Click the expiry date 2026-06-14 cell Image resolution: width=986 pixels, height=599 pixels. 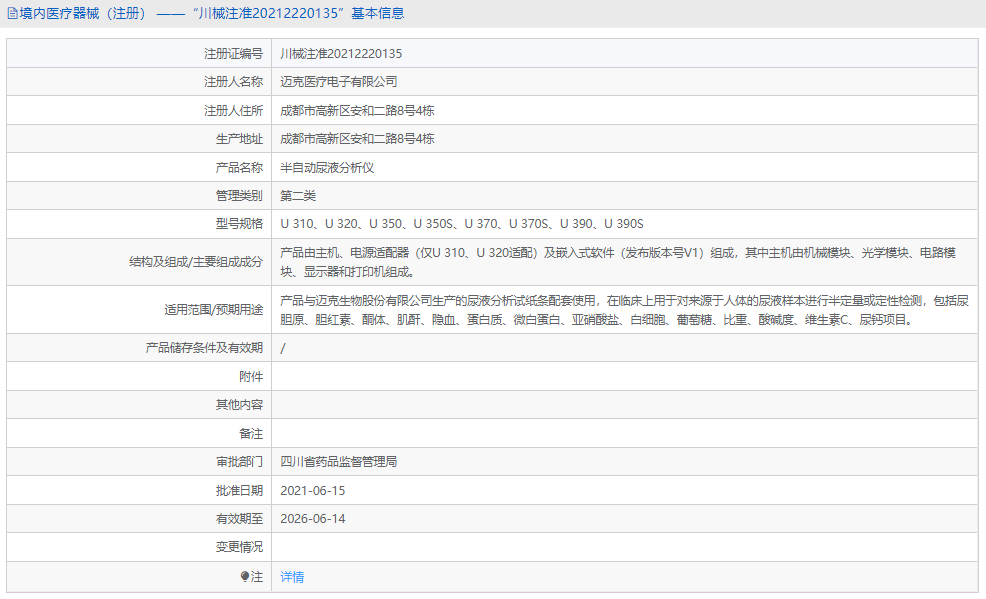coord(320,518)
